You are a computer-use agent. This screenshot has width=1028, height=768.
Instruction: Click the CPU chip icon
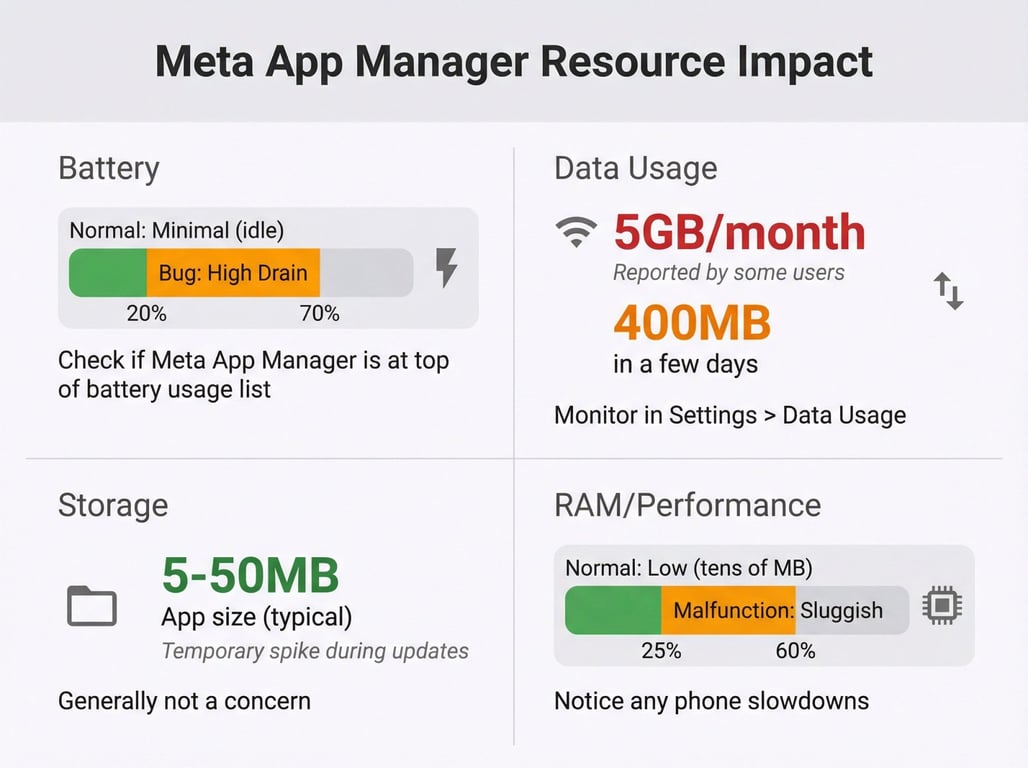[942, 606]
